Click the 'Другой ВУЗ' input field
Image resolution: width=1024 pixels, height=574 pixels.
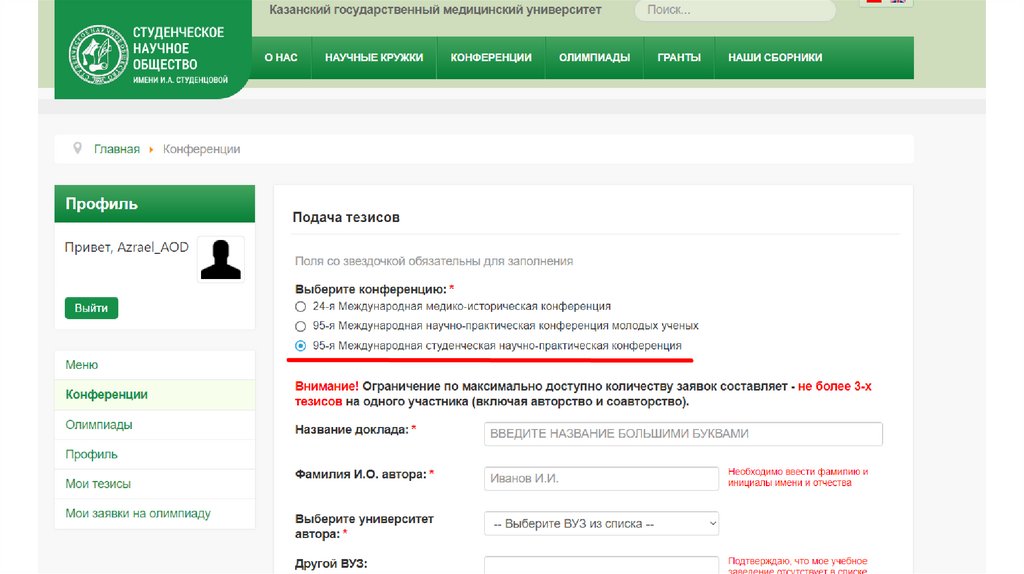pos(601,566)
